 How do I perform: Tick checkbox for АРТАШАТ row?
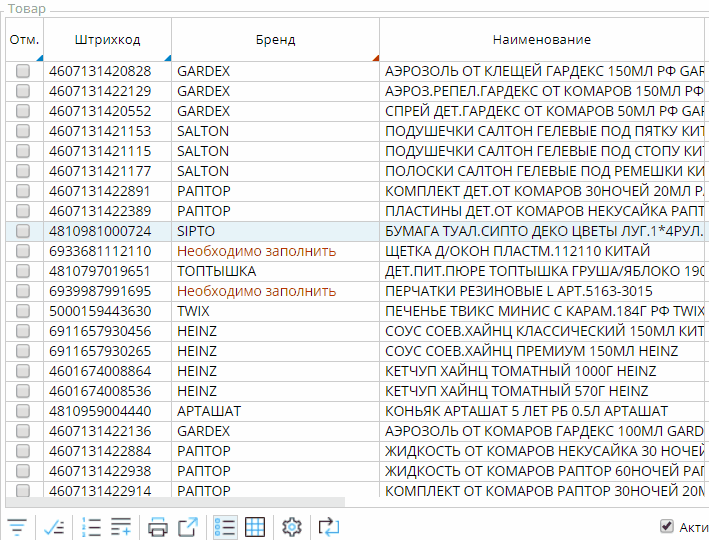[23, 411]
